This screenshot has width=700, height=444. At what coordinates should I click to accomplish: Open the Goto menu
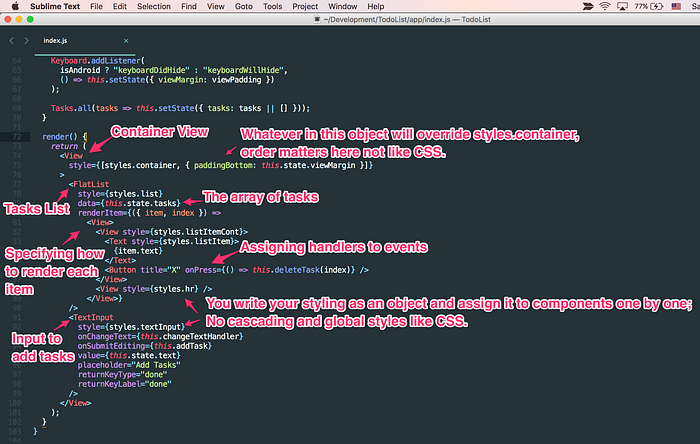point(243,6)
